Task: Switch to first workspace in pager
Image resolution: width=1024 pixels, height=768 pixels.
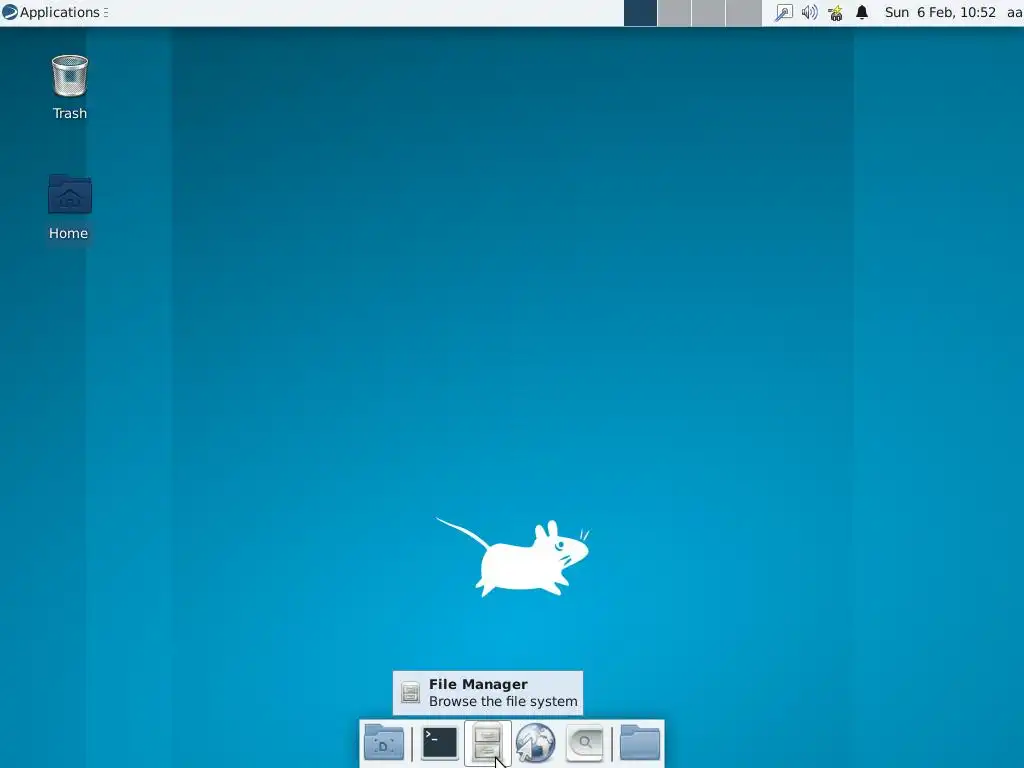Action: click(640, 13)
